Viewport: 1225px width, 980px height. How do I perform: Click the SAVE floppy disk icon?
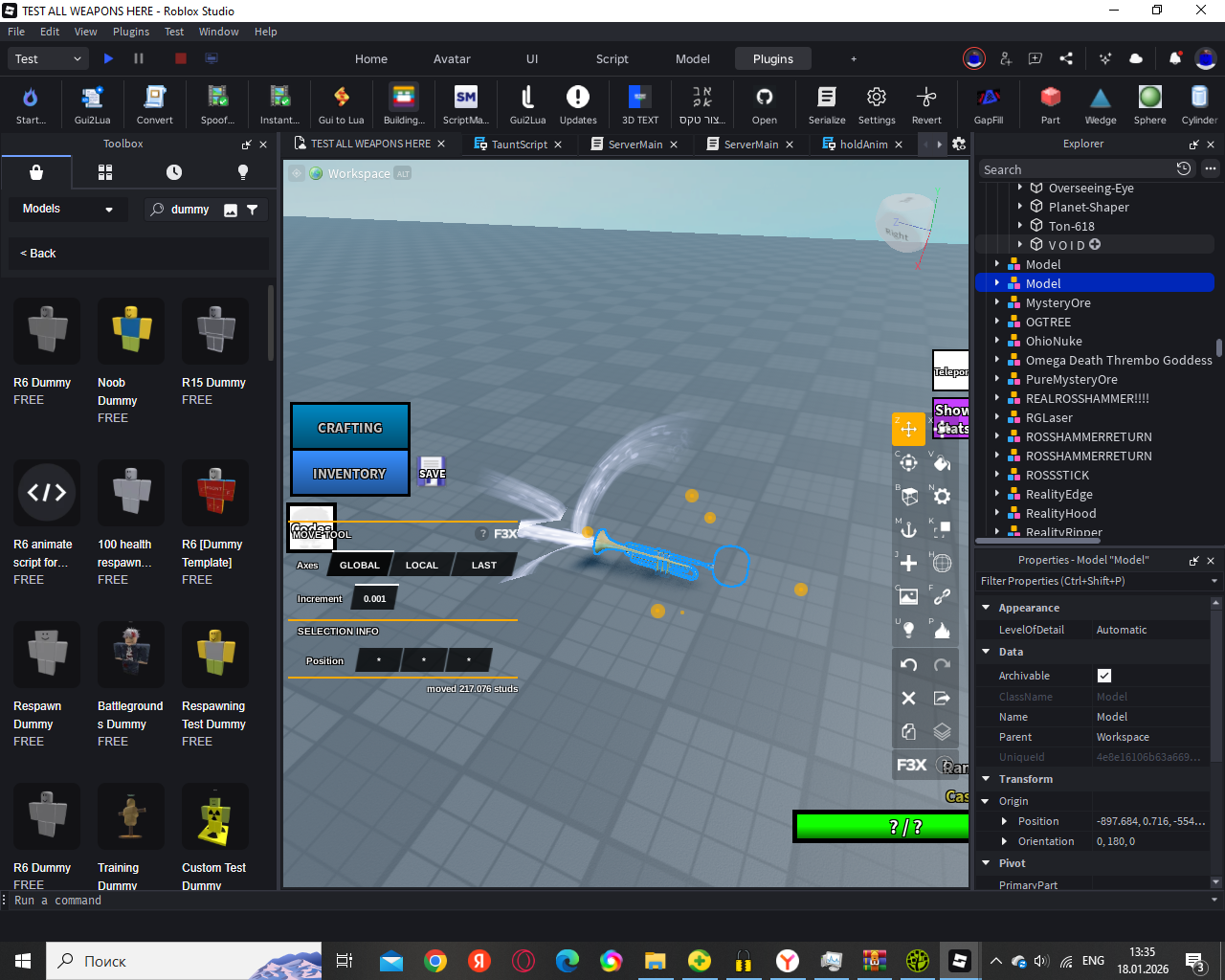tap(433, 470)
